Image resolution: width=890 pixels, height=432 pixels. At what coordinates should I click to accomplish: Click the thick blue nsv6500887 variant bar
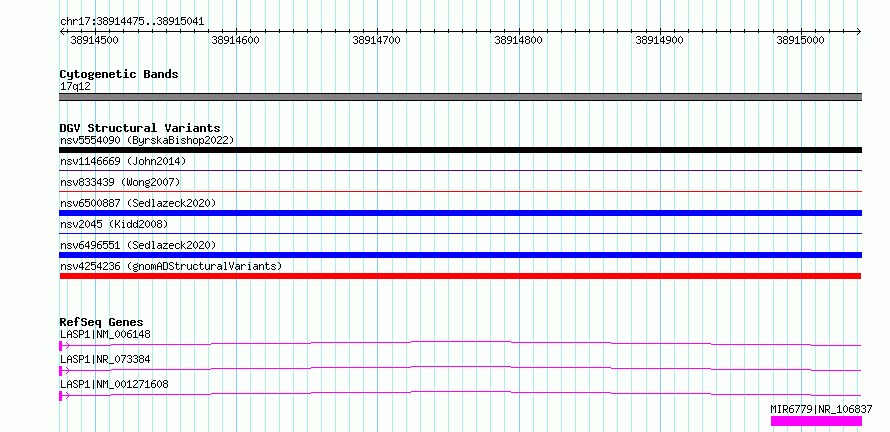pyautogui.click(x=460, y=213)
